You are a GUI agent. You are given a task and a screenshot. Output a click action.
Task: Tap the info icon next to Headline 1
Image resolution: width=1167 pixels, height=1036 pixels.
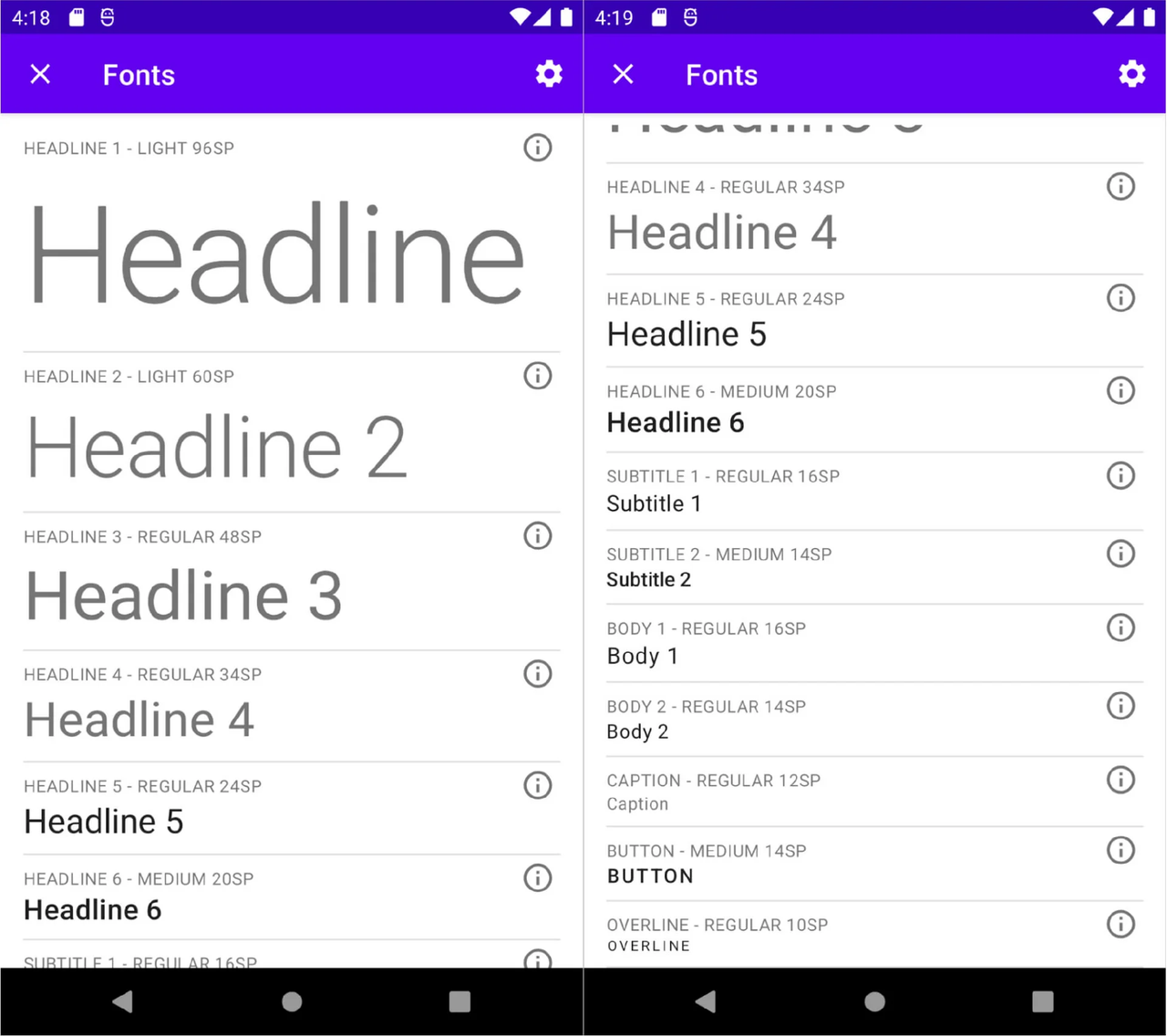(538, 148)
